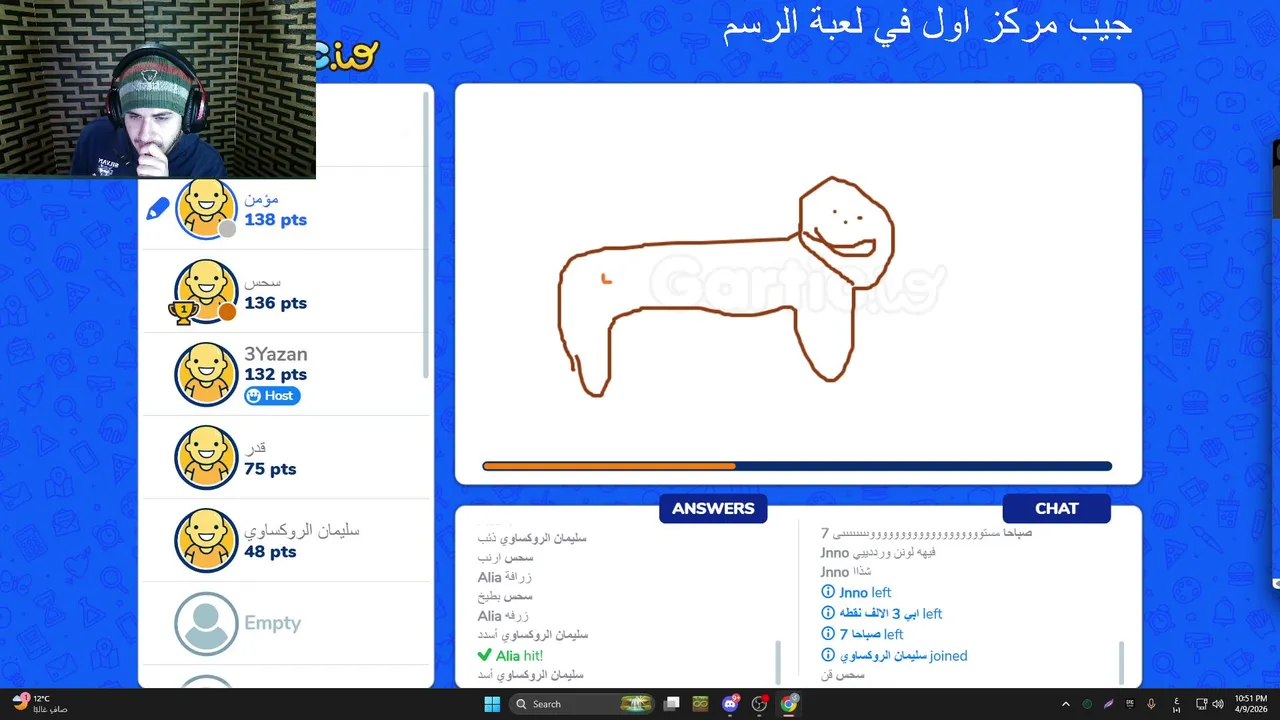Screen dimensions: 1280x720
Task: Click مؤمن's player avatar
Action: click(206, 209)
